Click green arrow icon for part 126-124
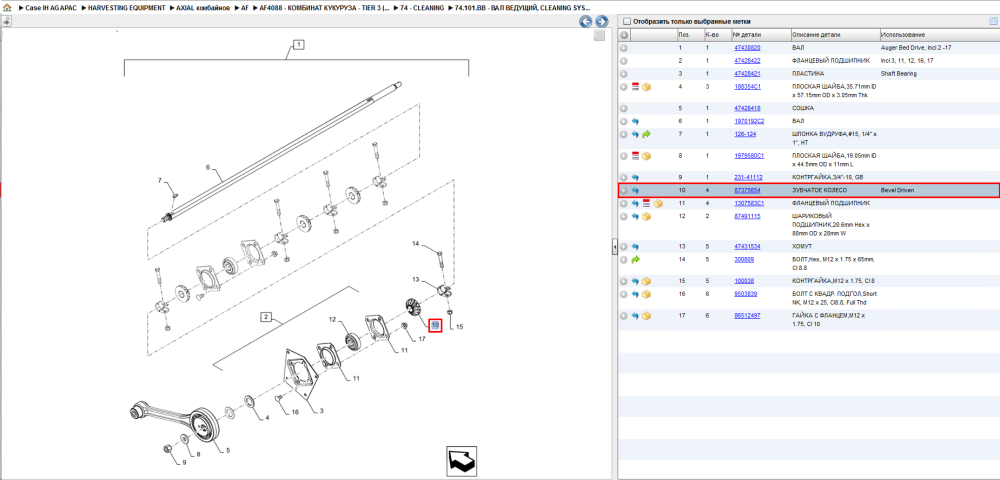Viewport: 1000px width, 480px height. click(x=646, y=135)
